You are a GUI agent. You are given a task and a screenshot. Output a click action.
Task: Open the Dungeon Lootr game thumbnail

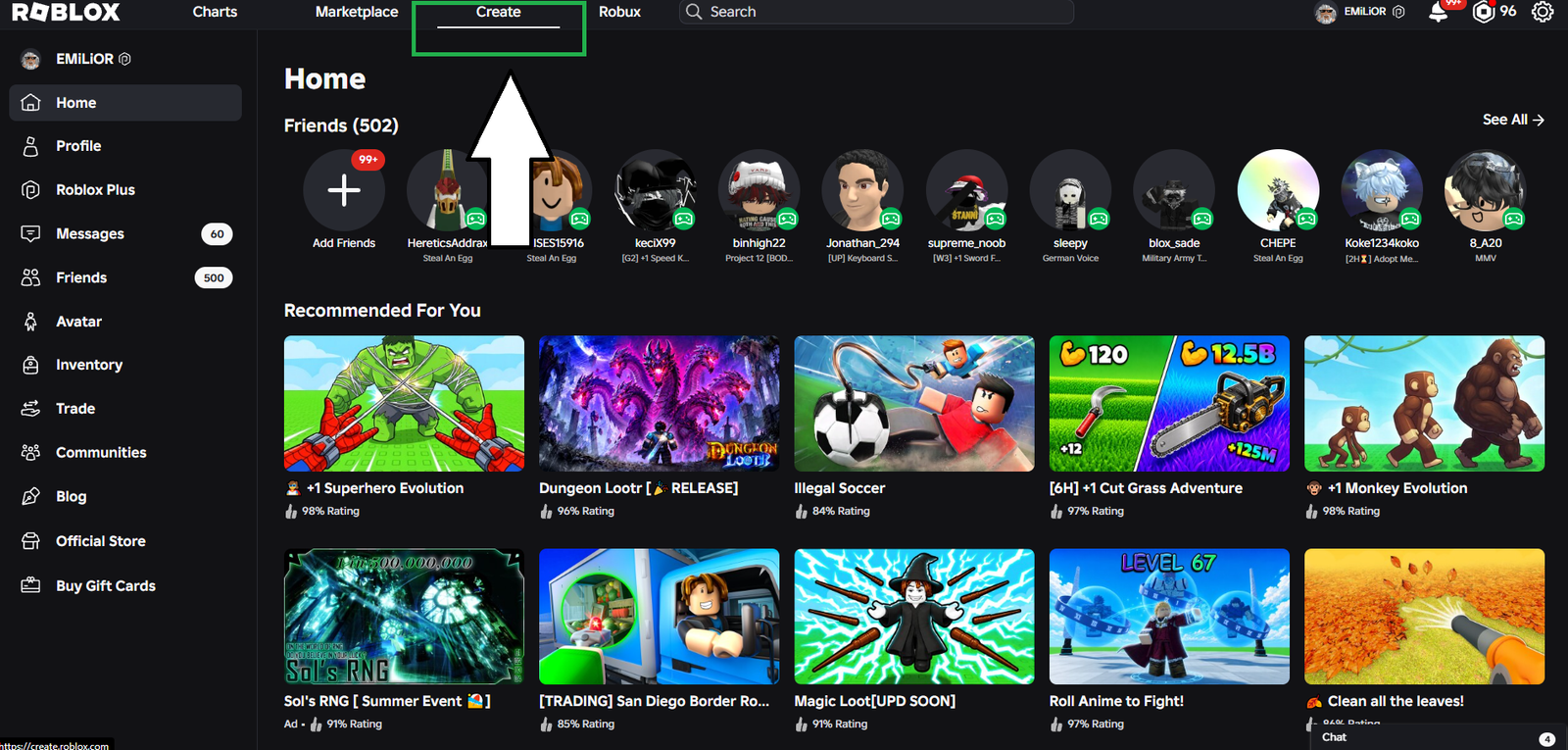pyautogui.click(x=660, y=404)
